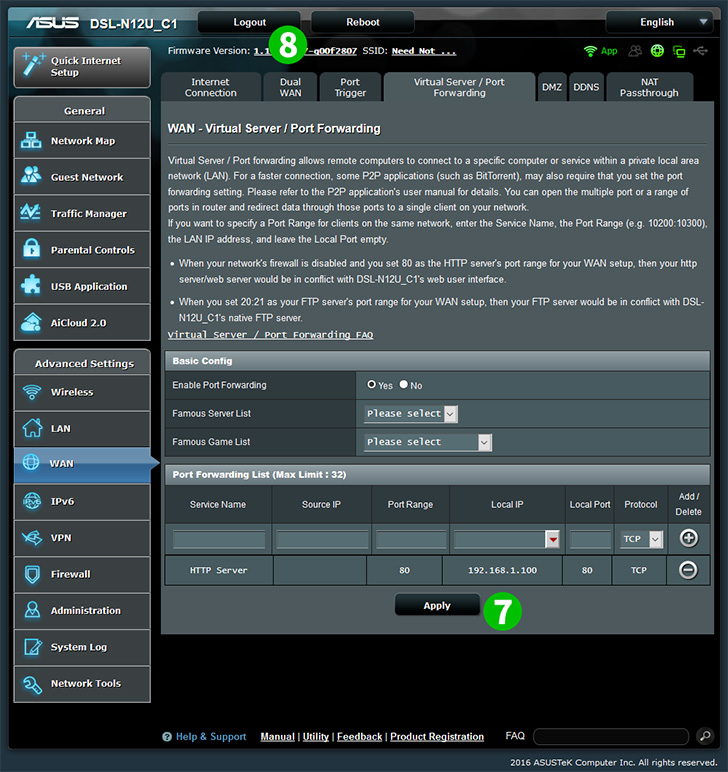The image size is (728, 772).
Task: Click the SSID Need_Not link
Action: 424,51
